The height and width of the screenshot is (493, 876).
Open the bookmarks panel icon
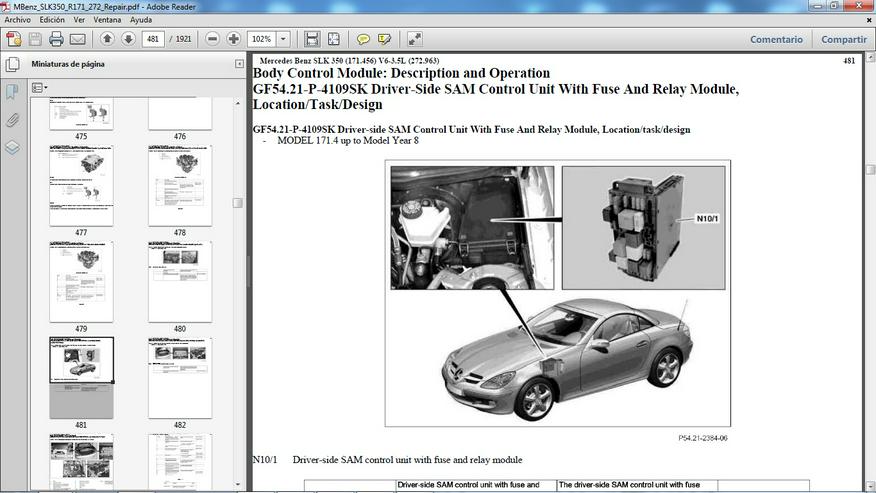(x=12, y=91)
